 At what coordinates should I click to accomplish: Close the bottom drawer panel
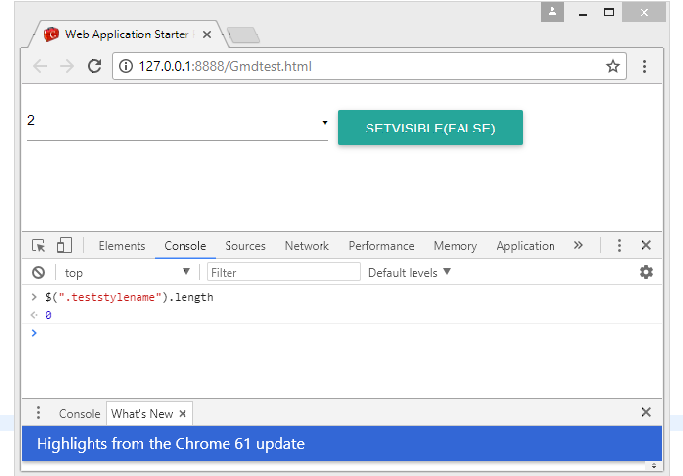click(646, 412)
